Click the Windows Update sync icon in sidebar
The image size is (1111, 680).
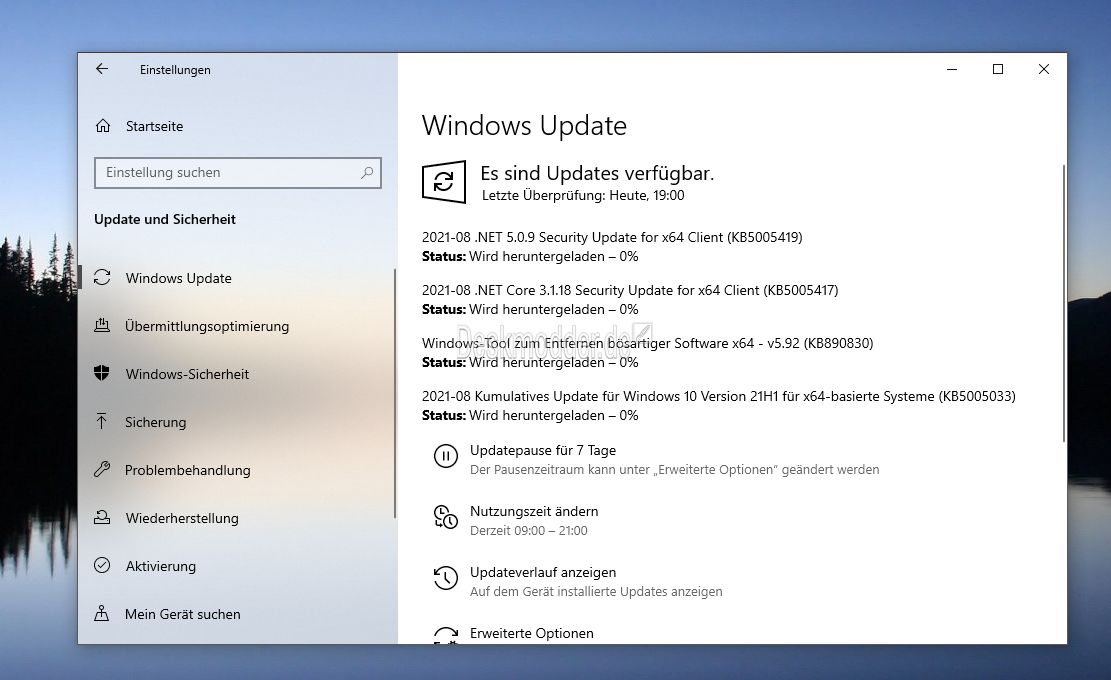[102, 278]
